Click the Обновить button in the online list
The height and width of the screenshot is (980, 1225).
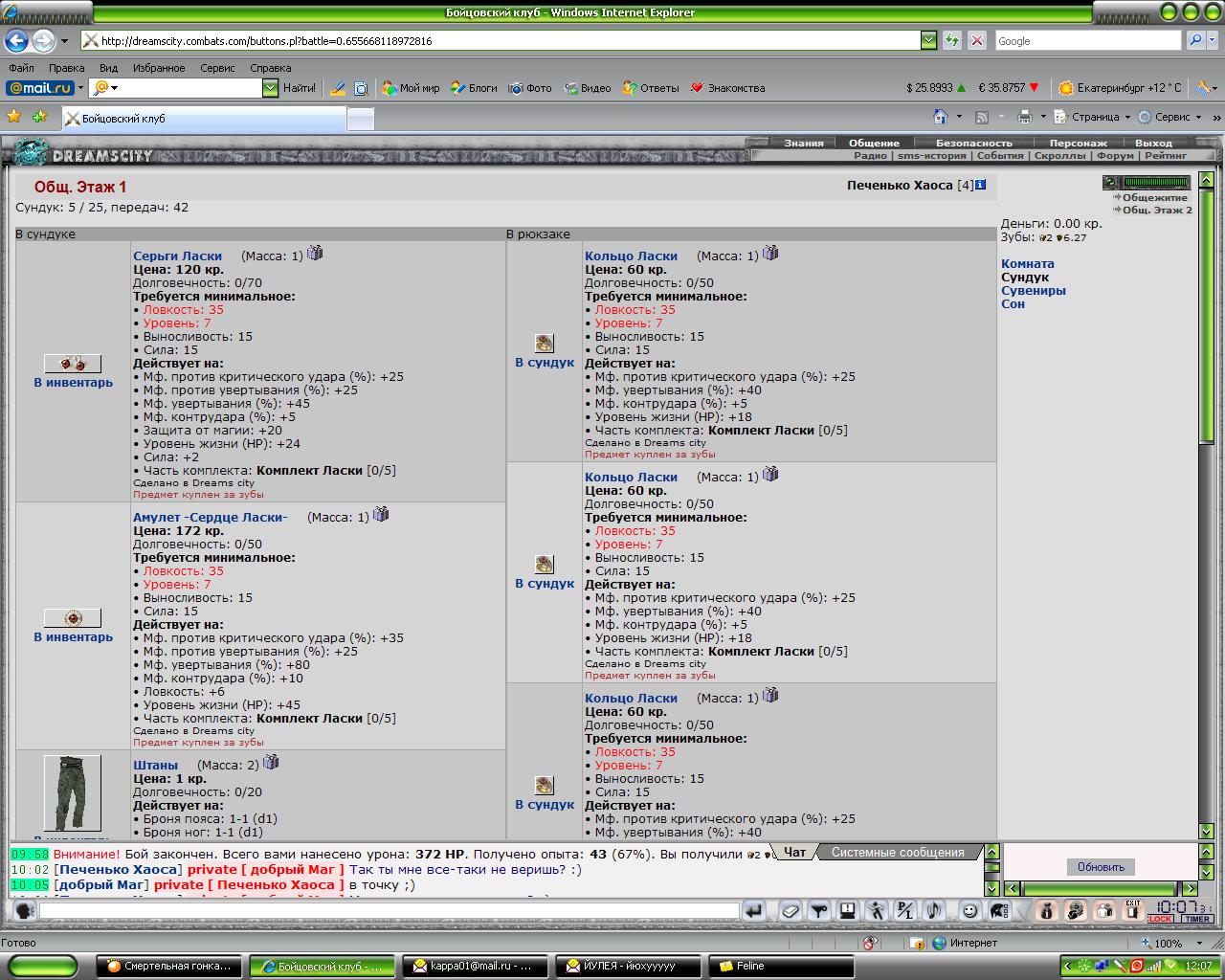click(x=1101, y=867)
